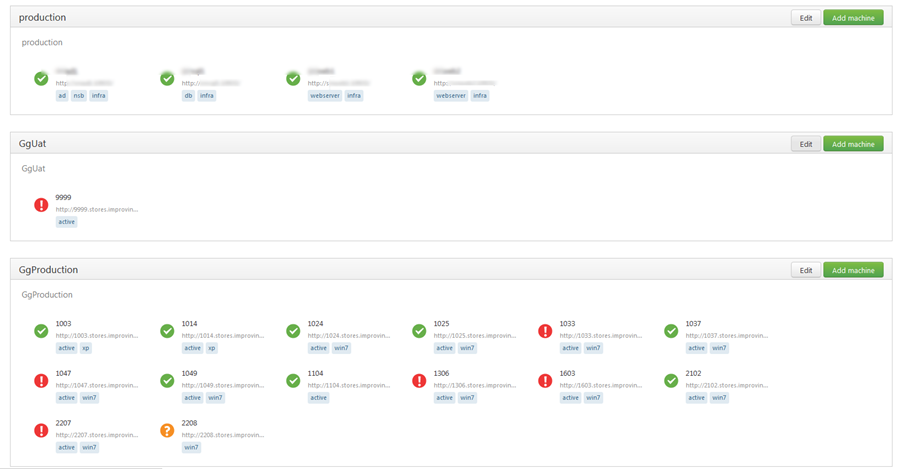Click Edit for the production environment
The image size is (897, 469).
click(x=805, y=18)
